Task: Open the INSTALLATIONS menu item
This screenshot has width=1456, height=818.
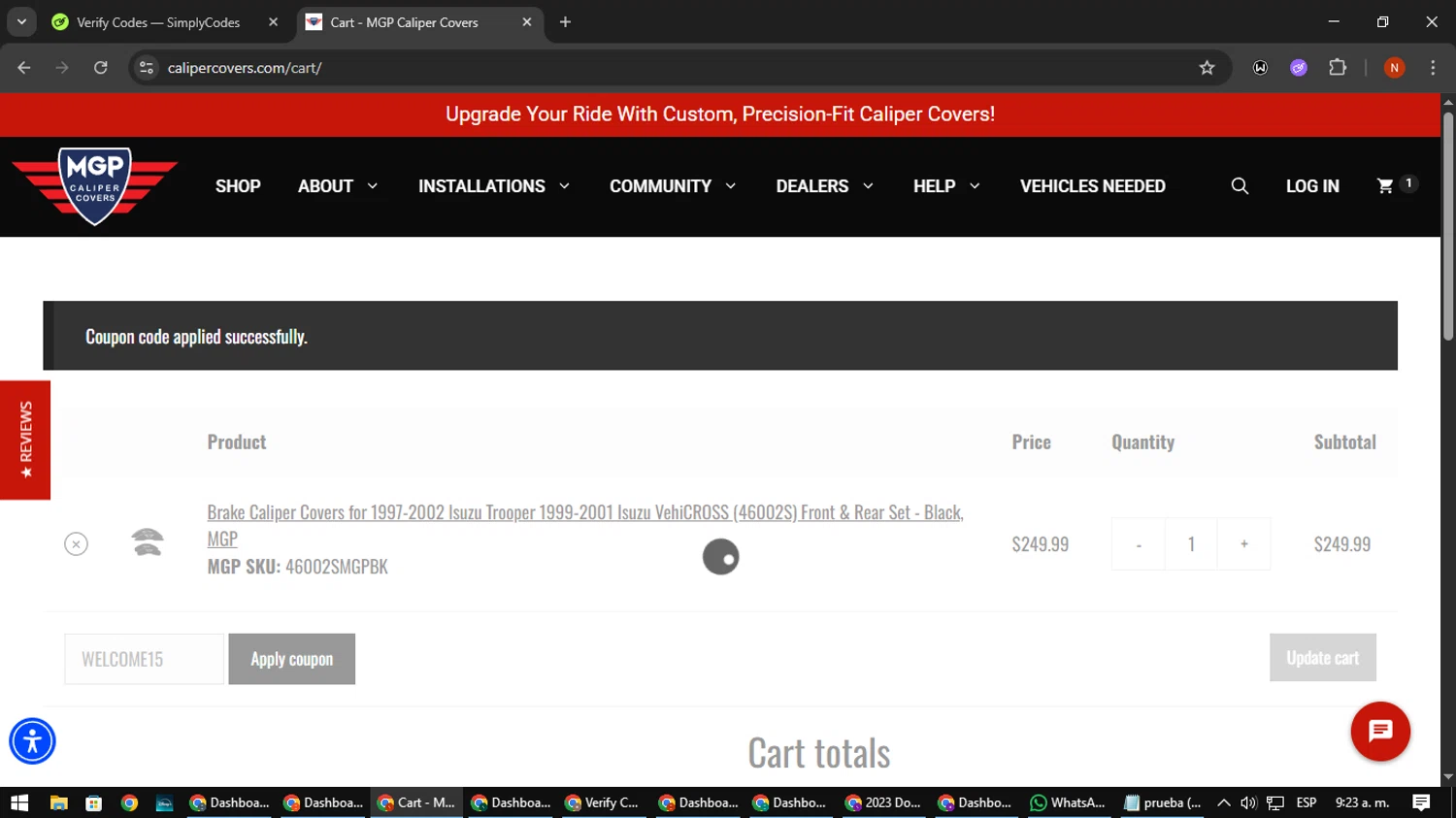Action: click(x=481, y=186)
